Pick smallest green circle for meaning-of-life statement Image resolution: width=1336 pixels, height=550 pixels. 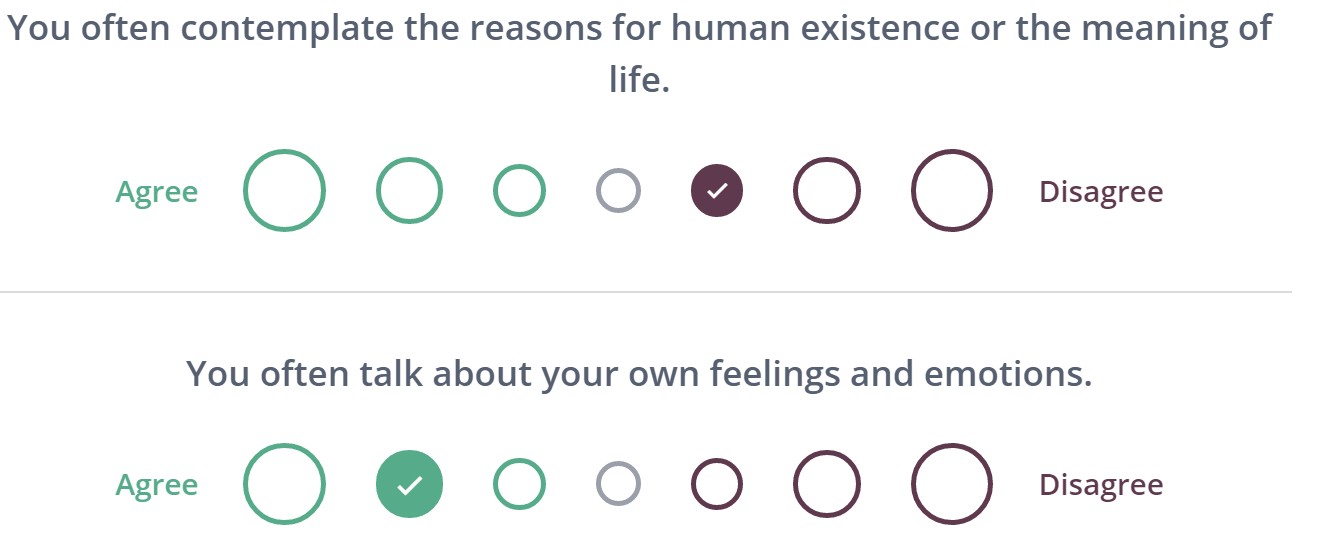click(x=519, y=190)
